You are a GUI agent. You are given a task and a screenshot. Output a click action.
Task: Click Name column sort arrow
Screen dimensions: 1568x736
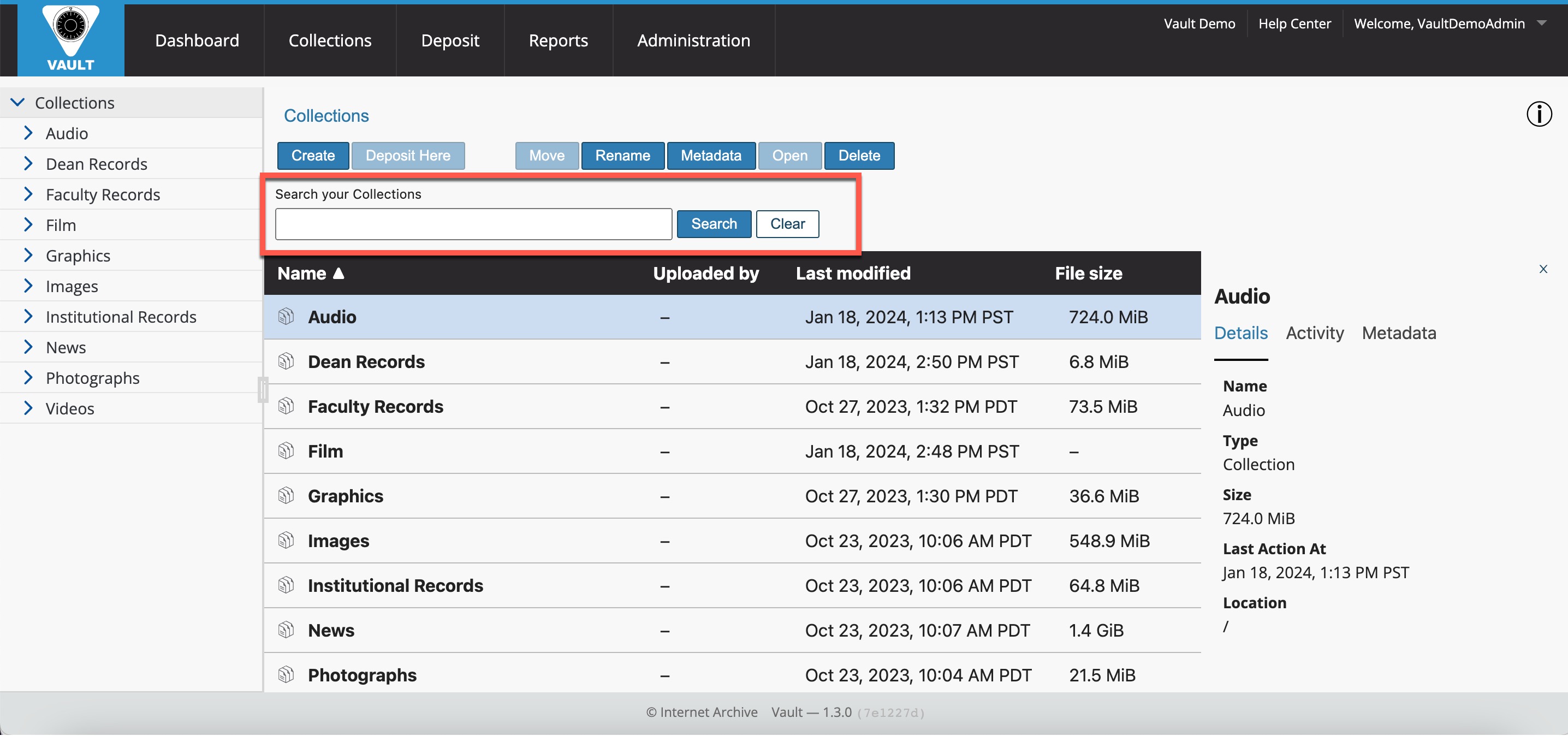(339, 274)
